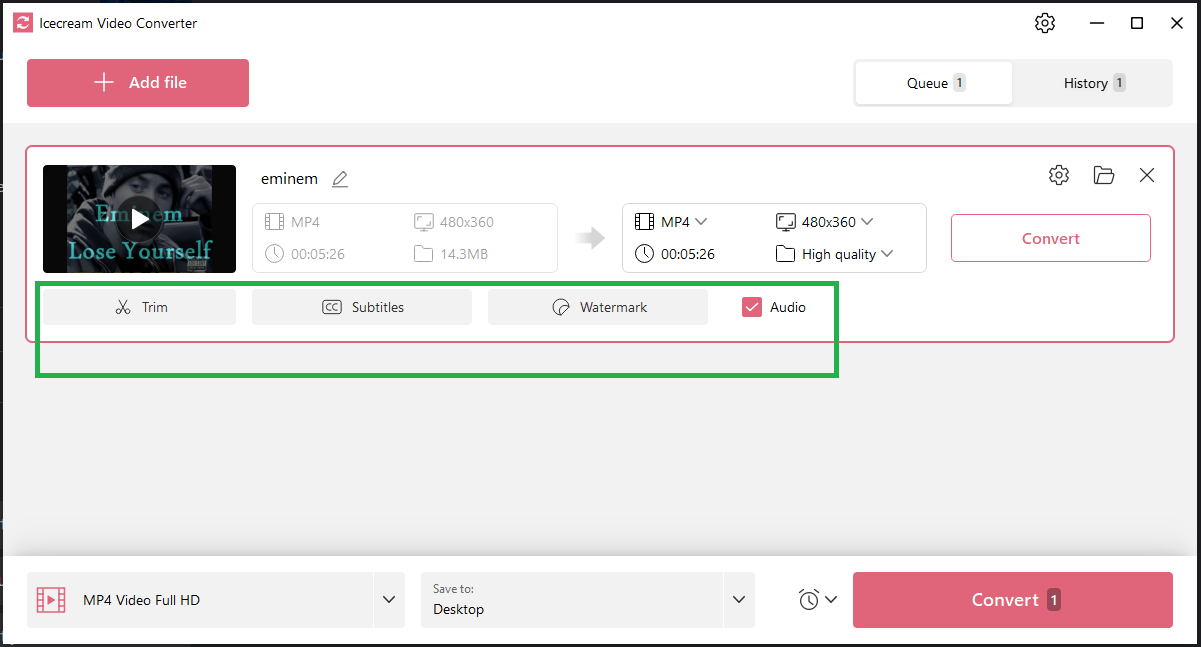This screenshot has width=1201, height=647.
Task: Uncheck the Audio checkbox
Action: [x=752, y=307]
